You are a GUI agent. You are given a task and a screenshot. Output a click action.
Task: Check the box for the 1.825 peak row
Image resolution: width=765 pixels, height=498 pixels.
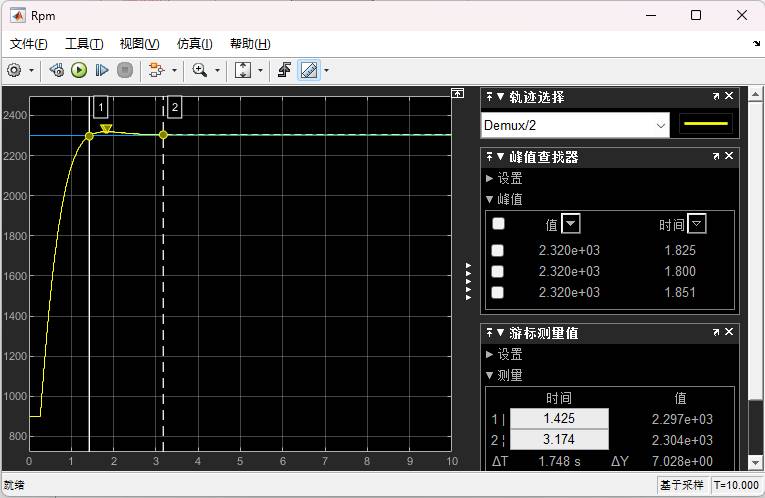tap(498, 251)
